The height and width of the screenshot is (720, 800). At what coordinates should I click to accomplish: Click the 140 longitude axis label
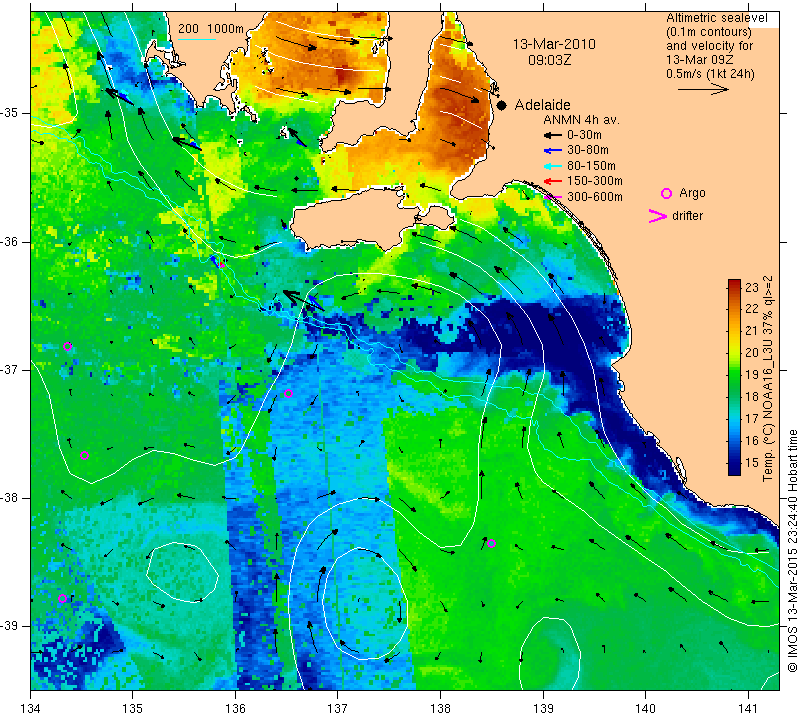click(645, 709)
